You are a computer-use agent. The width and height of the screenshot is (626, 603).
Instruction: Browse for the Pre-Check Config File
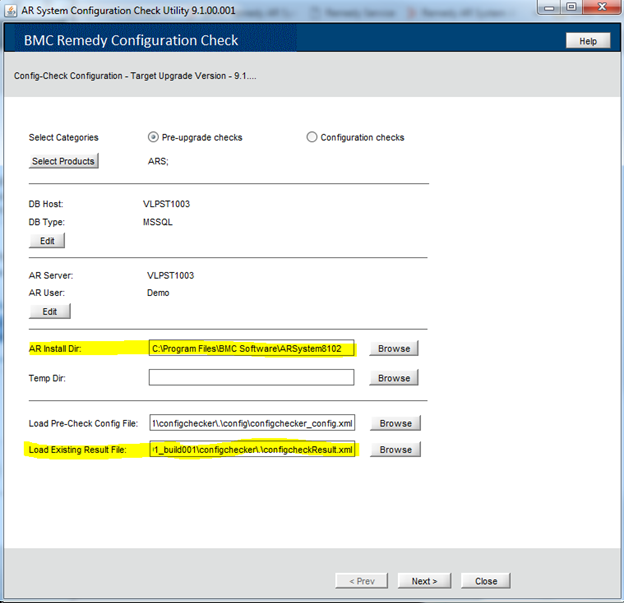[x=395, y=423]
